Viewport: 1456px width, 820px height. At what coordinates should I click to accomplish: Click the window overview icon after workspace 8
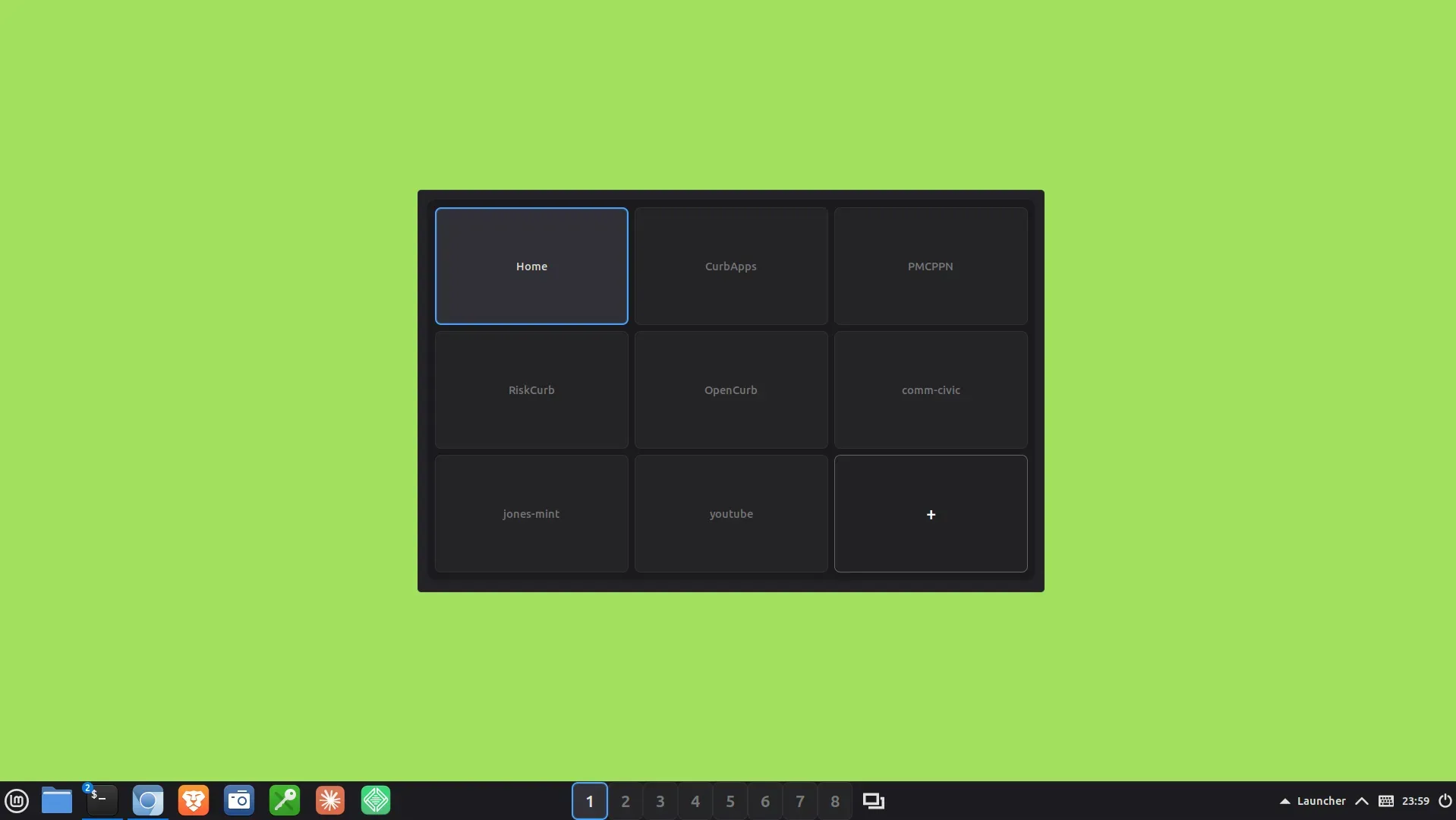874,801
